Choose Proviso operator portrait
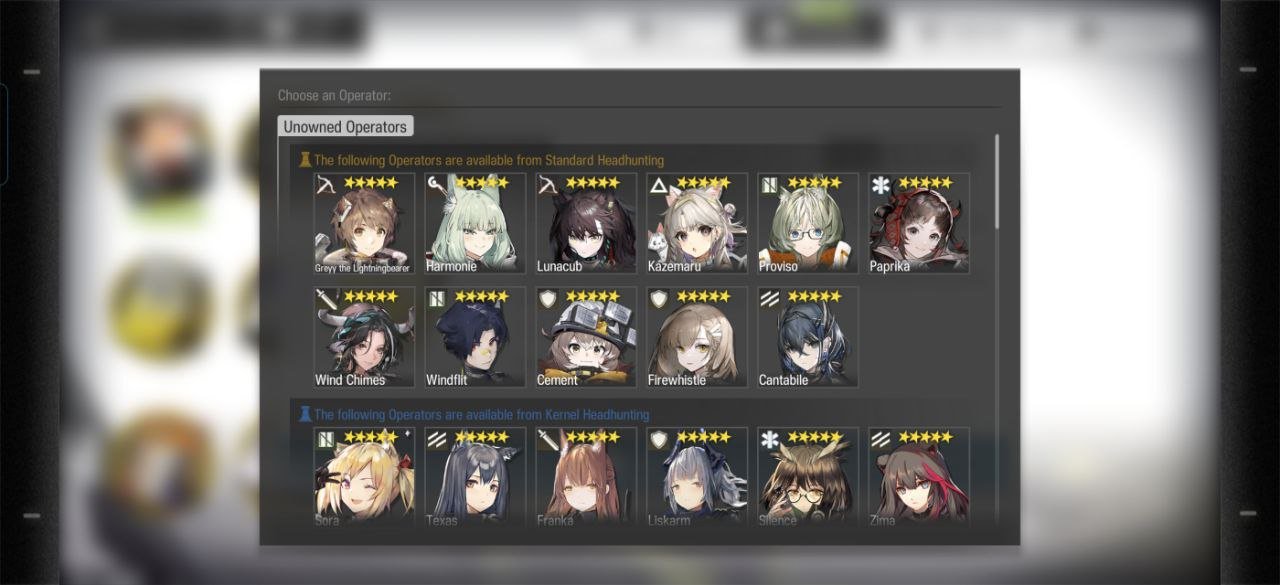Image resolution: width=1280 pixels, height=585 pixels. (808, 224)
